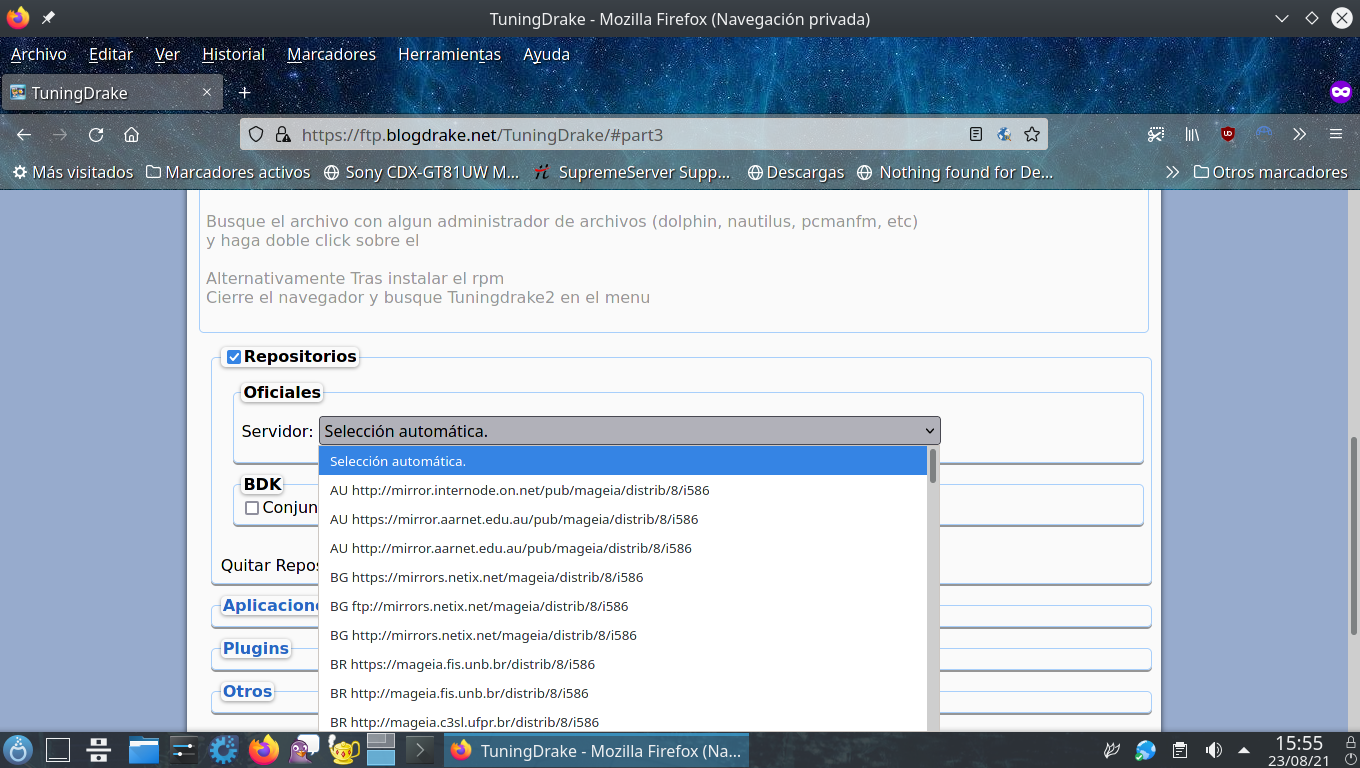Open the uBlock Origin extension
Image resolution: width=1360 pixels, height=768 pixels.
1228,134
